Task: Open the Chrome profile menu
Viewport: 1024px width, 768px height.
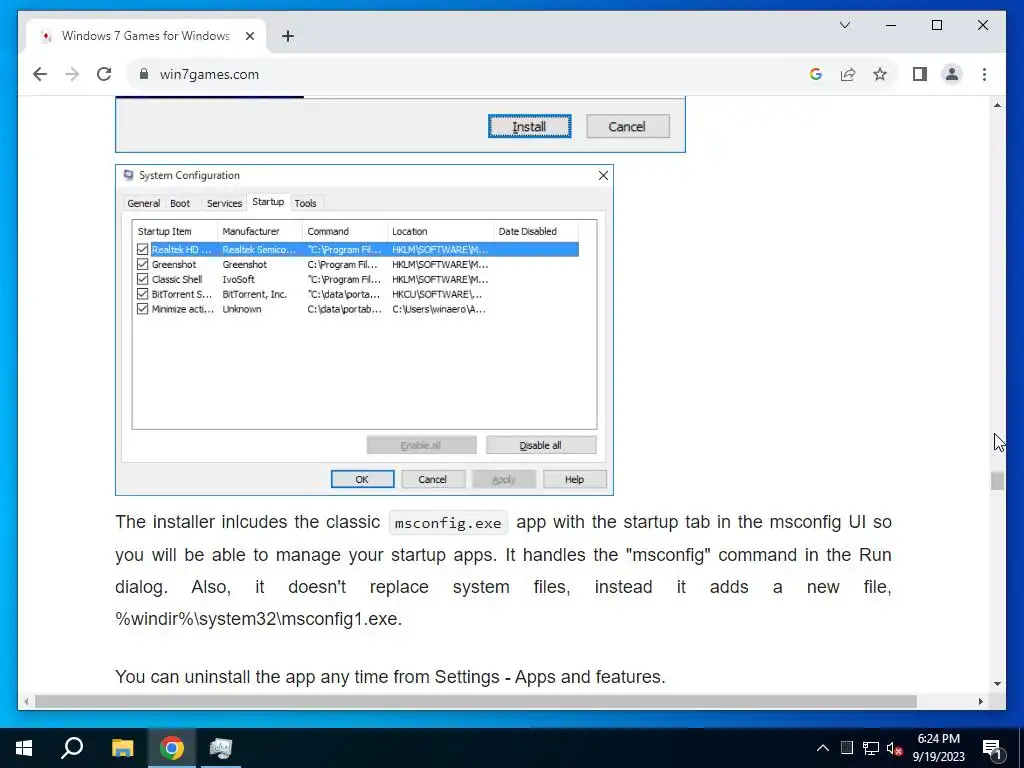Action: (952, 74)
